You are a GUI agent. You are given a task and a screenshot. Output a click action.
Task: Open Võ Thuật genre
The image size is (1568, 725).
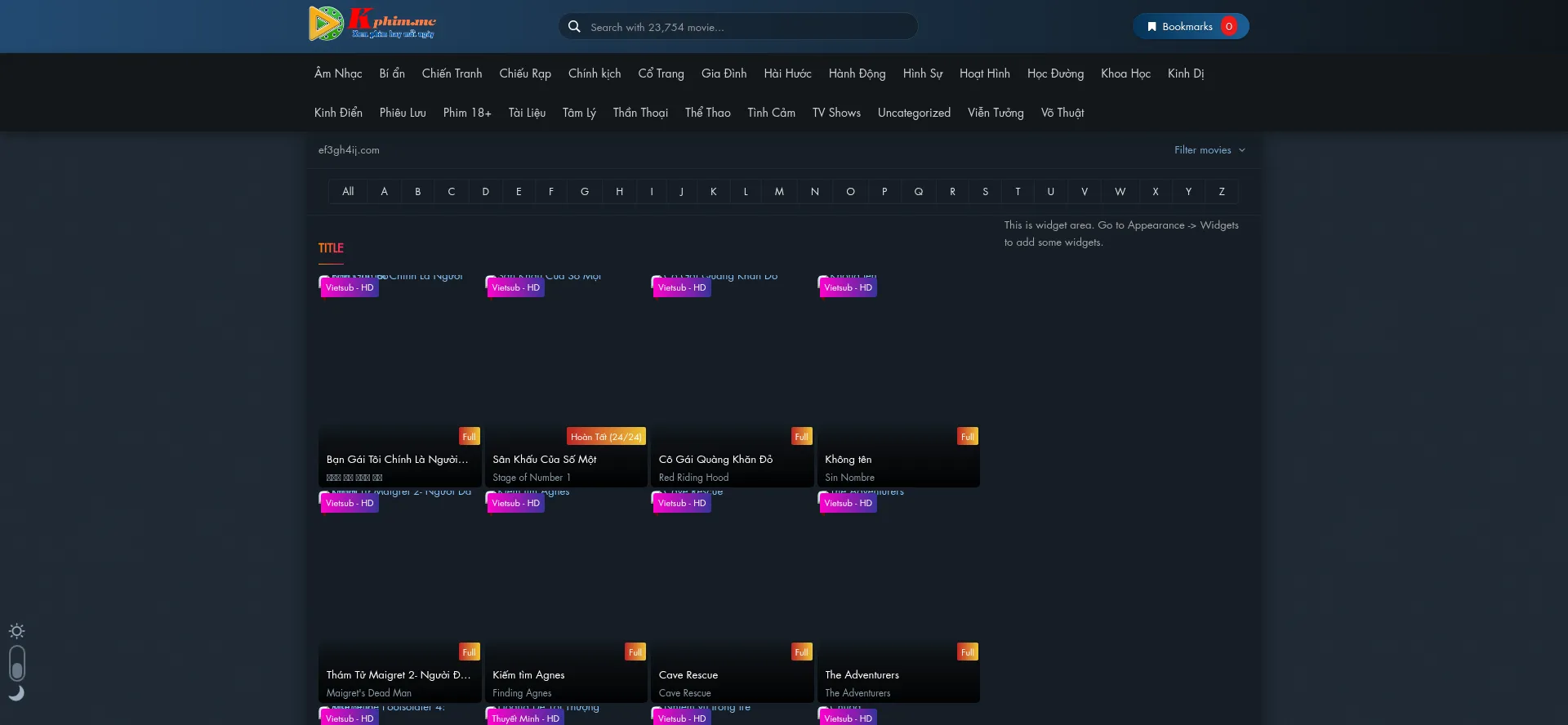(1062, 113)
